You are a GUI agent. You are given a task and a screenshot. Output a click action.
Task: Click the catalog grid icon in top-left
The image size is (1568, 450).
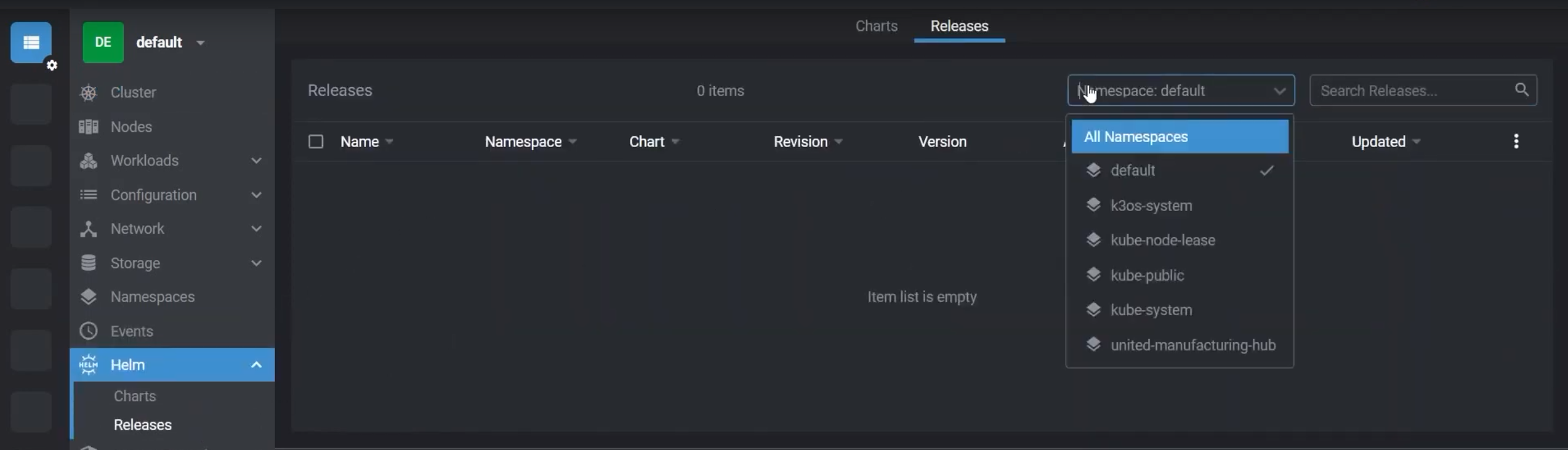pos(31,42)
